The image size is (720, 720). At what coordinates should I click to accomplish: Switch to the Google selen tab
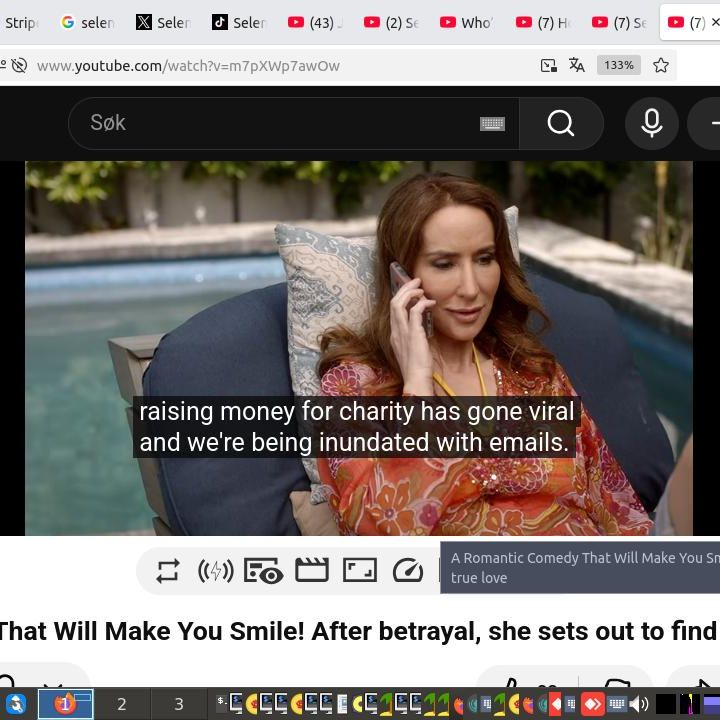(87, 22)
